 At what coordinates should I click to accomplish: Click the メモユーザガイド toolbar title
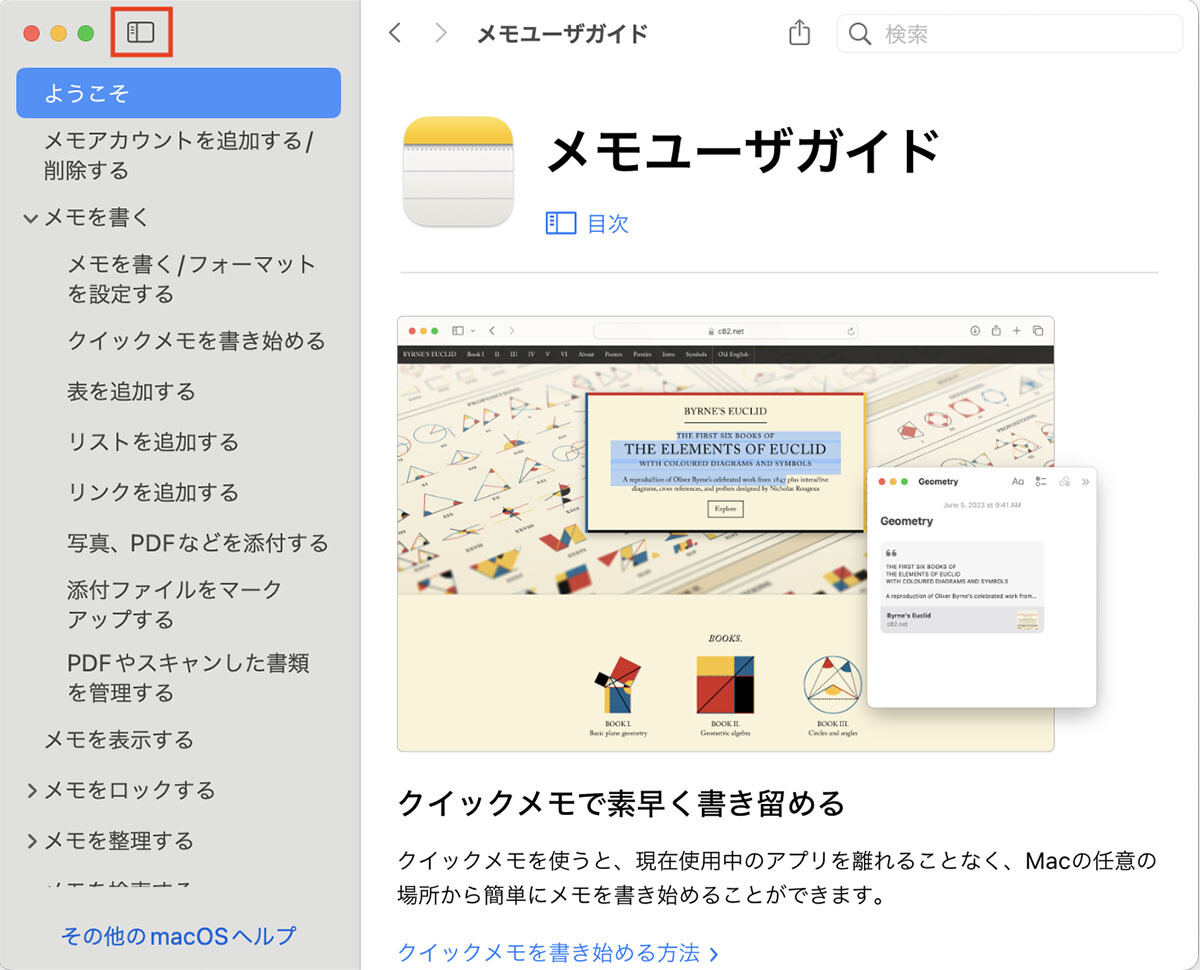(563, 33)
